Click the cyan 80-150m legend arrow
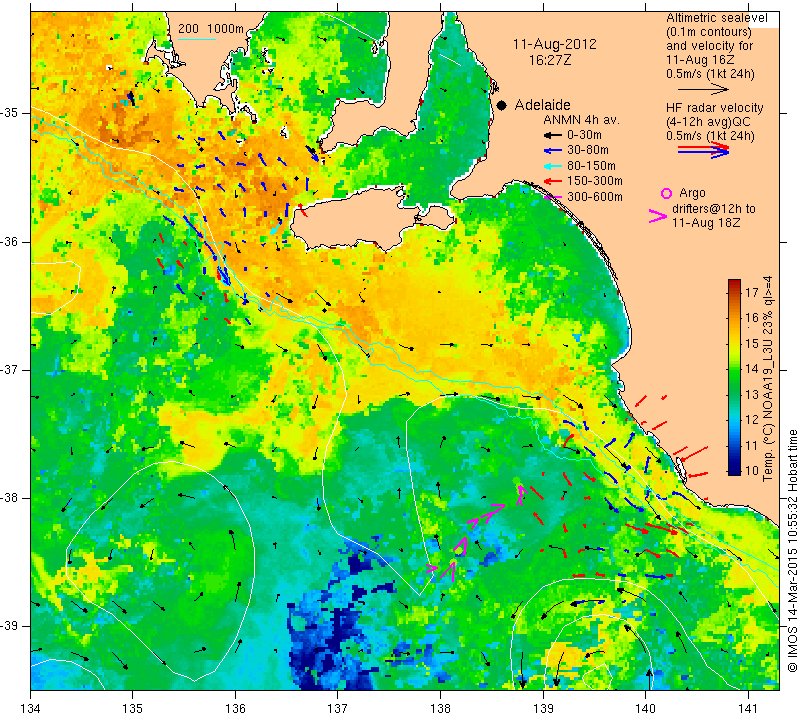 point(552,166)
